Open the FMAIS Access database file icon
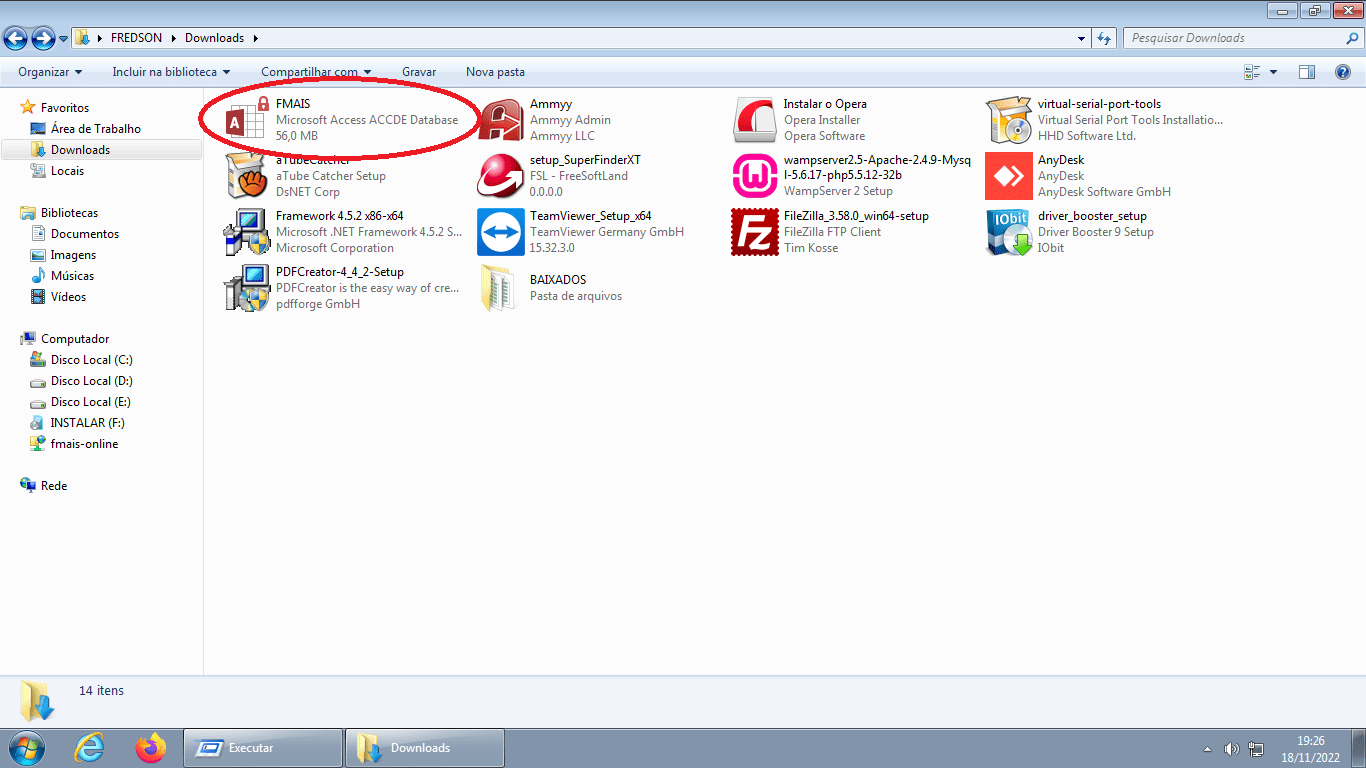The height and width of the screenshot is (768, 1366). [x=246, y=120]
